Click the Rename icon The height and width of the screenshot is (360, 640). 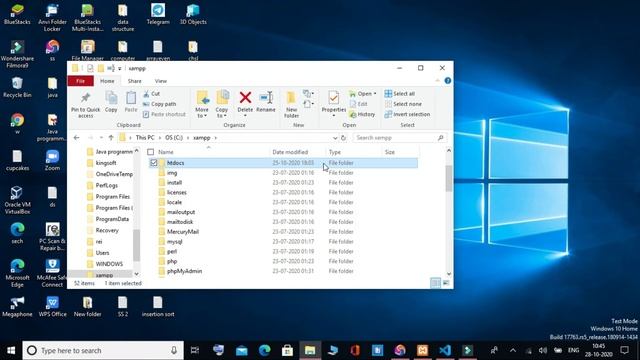pos(266,98)
